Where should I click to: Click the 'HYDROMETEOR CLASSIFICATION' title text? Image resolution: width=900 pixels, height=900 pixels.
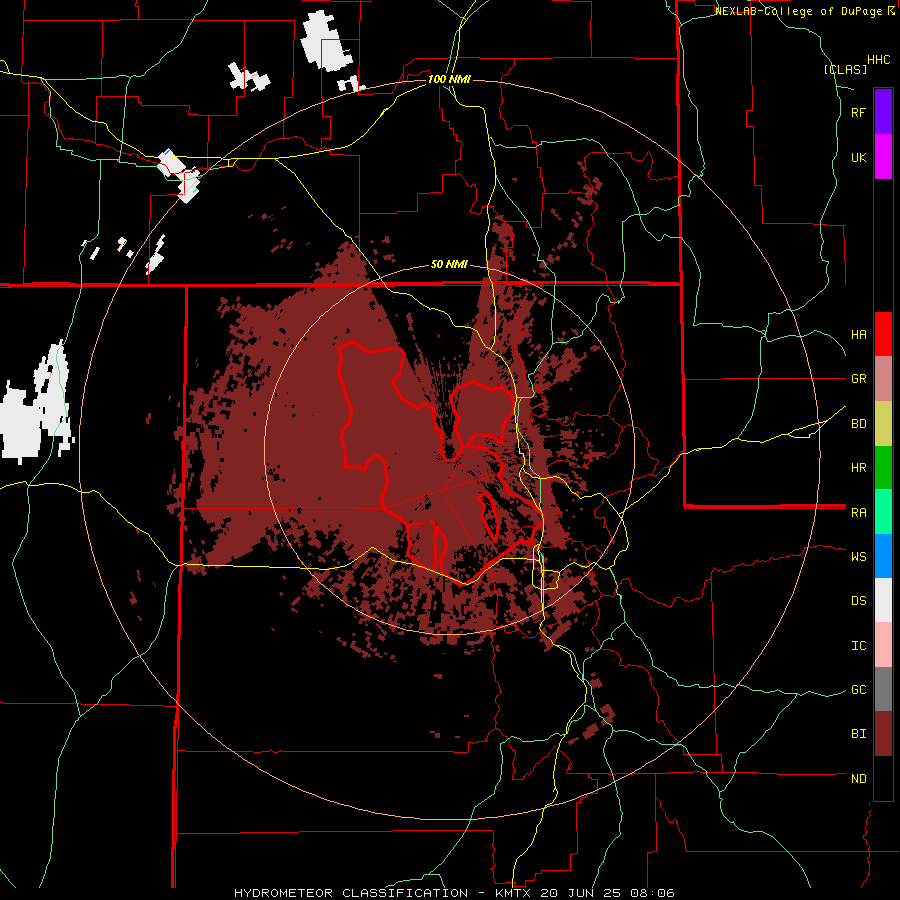point(351,893)
